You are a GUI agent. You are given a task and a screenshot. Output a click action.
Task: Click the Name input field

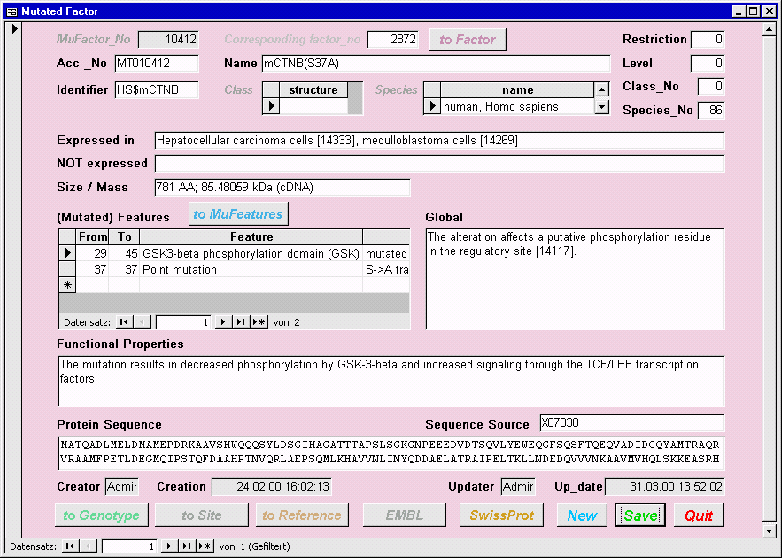[x=435, y=64]
